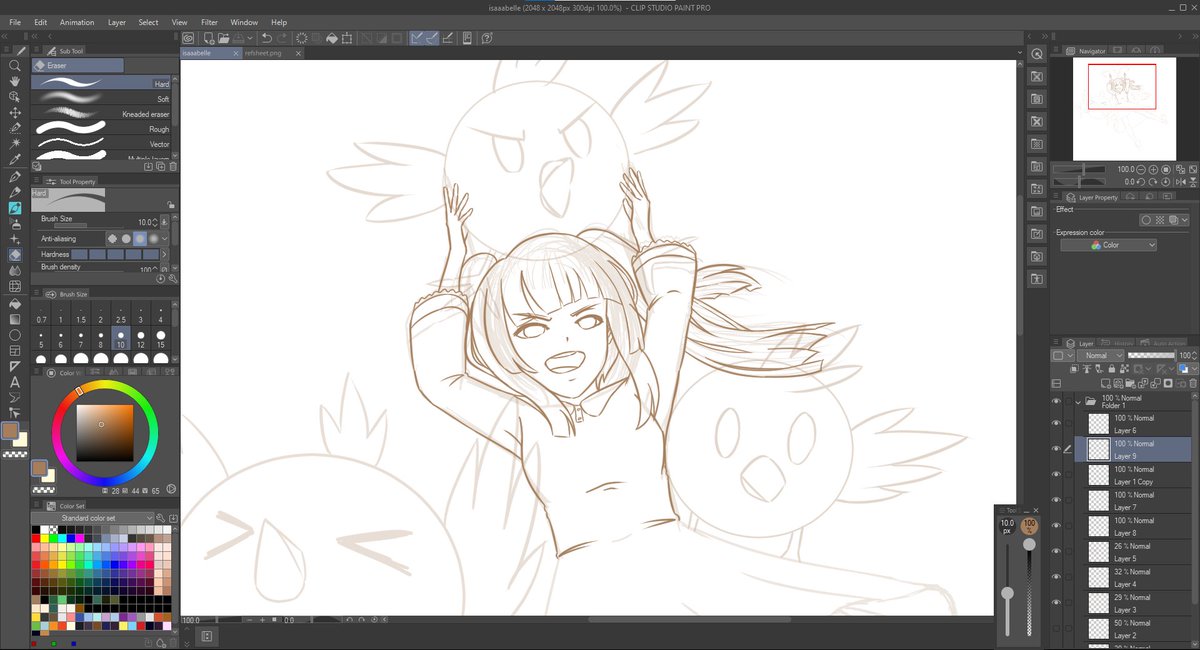Image resolution: width=1200 pixels, height=650 pixels.
Task: Close the refsheet.png tab
Action: [298, 53]
